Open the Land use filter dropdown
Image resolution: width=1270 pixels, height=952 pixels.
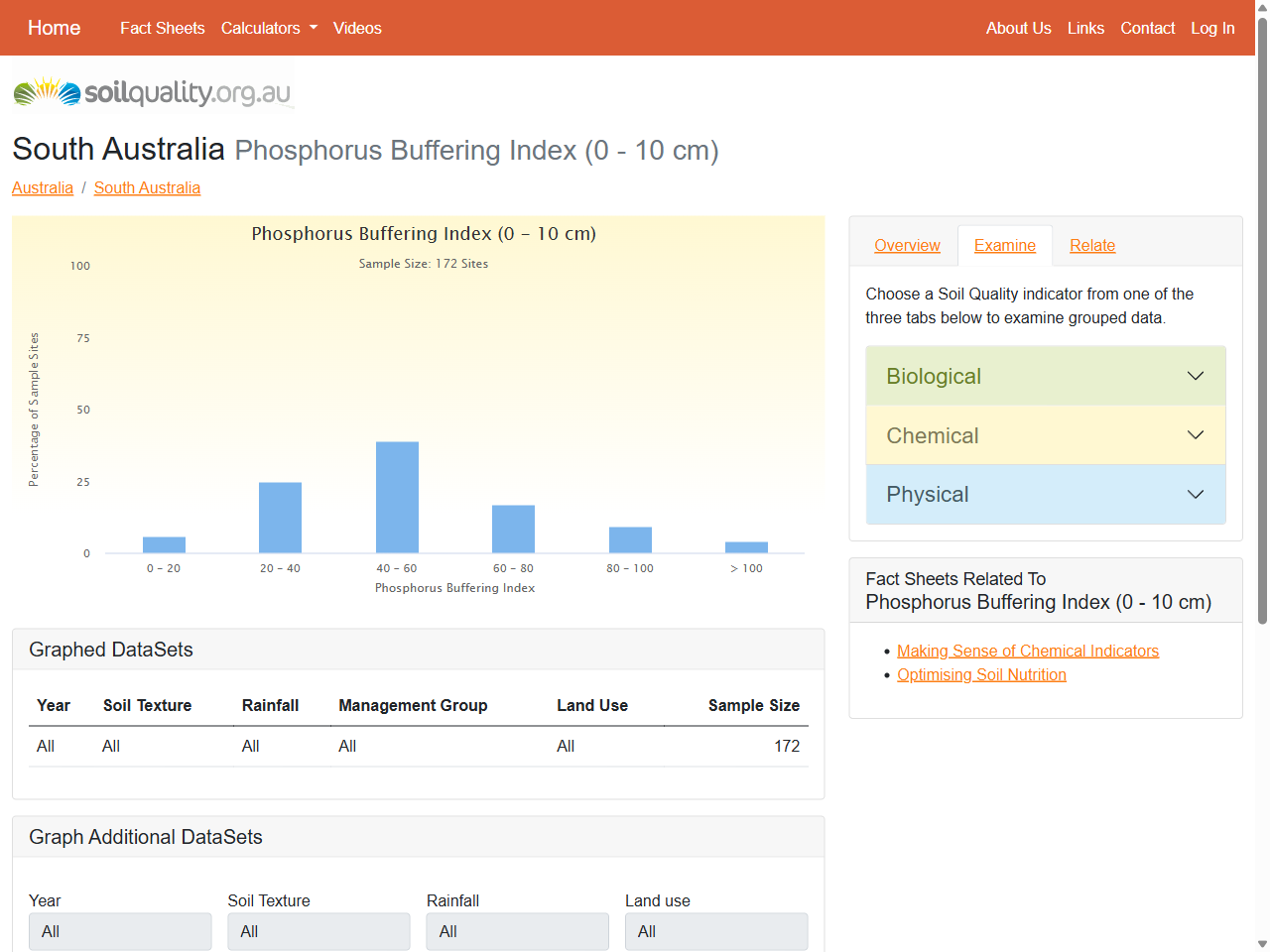pyautogui.click(x=715, y=931)
